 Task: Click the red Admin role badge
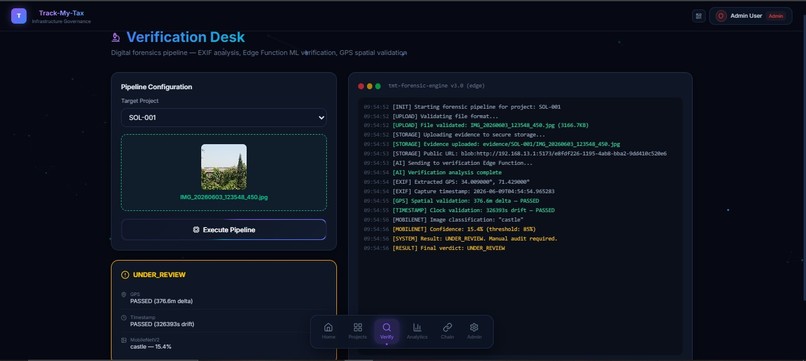tap(776, 16)
